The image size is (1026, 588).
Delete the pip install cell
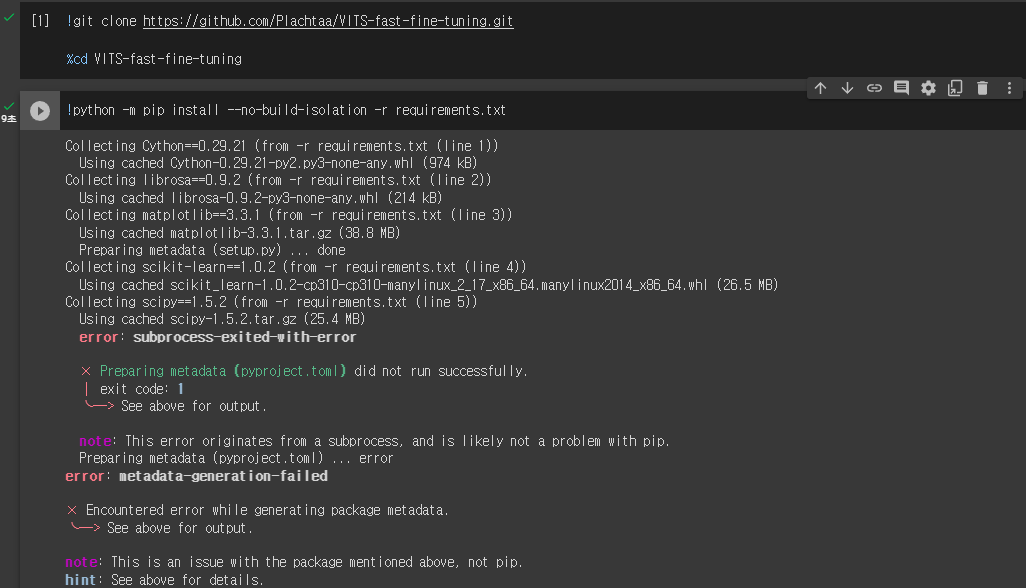[982, 88]
